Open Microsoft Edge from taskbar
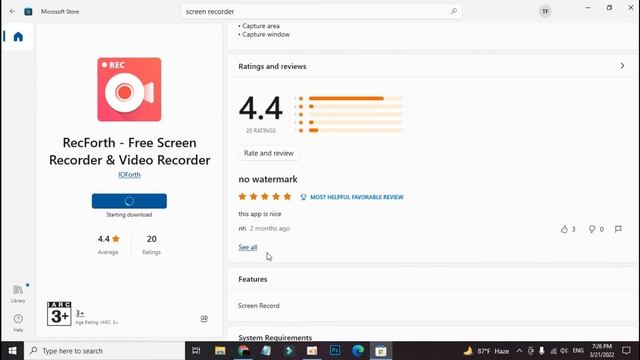This screenshot has width=640, height=360. coord(358,351)
